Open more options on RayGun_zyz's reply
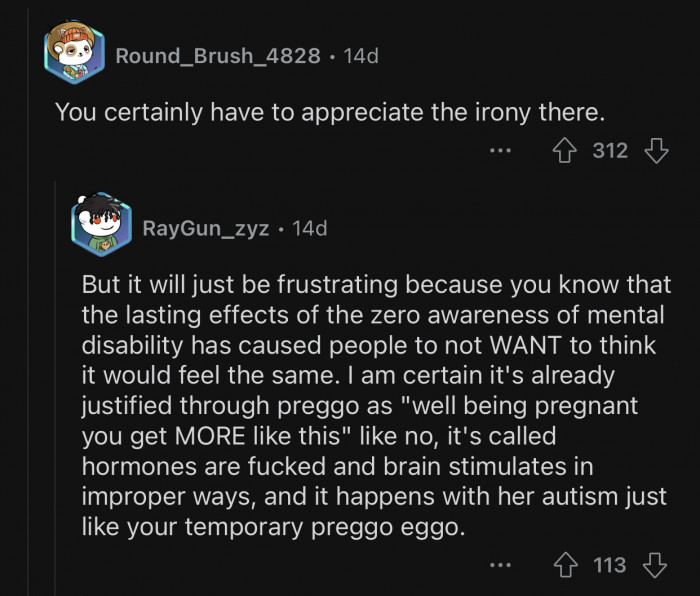Viewport: 700px width, 596px height. 501,567
